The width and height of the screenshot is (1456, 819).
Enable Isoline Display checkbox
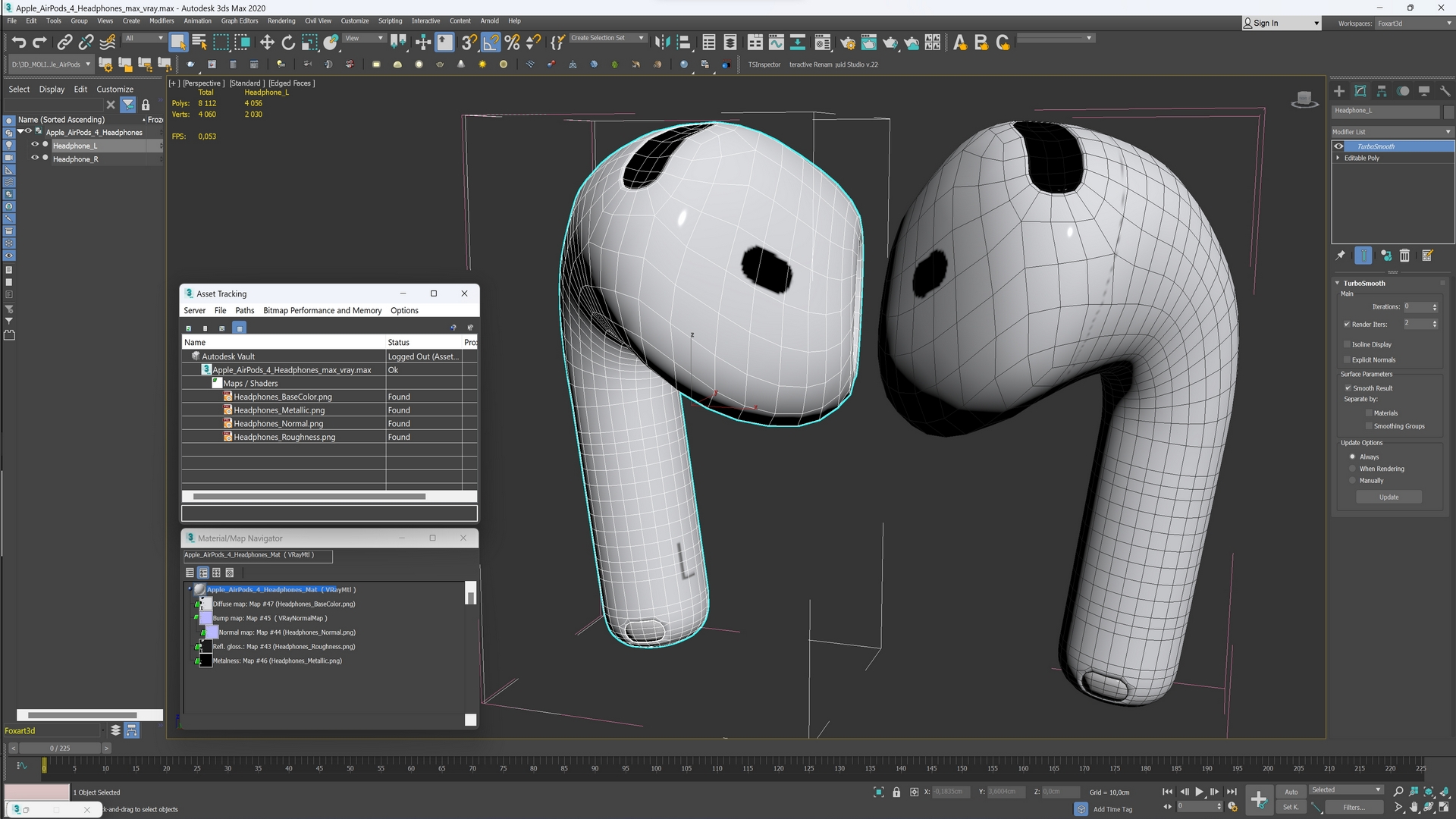point(1347,344)
